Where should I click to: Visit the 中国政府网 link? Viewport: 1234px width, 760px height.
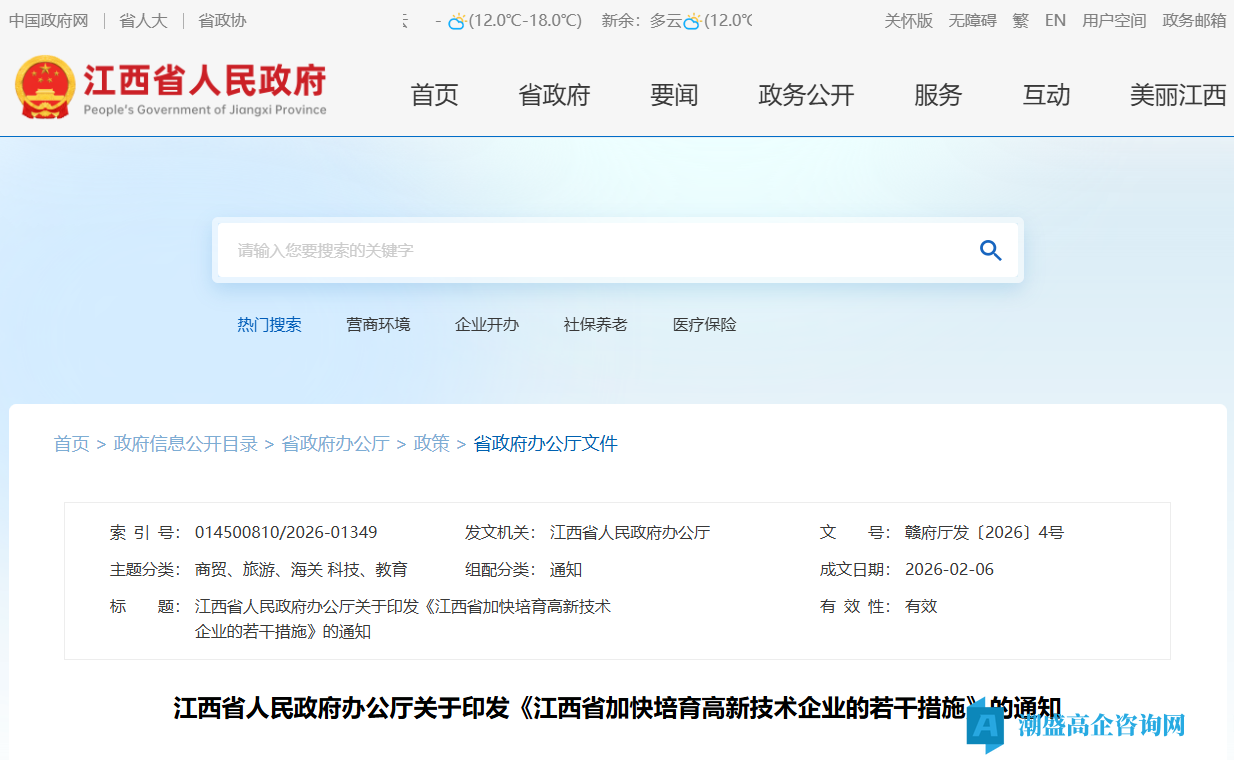tap(47, 20)
